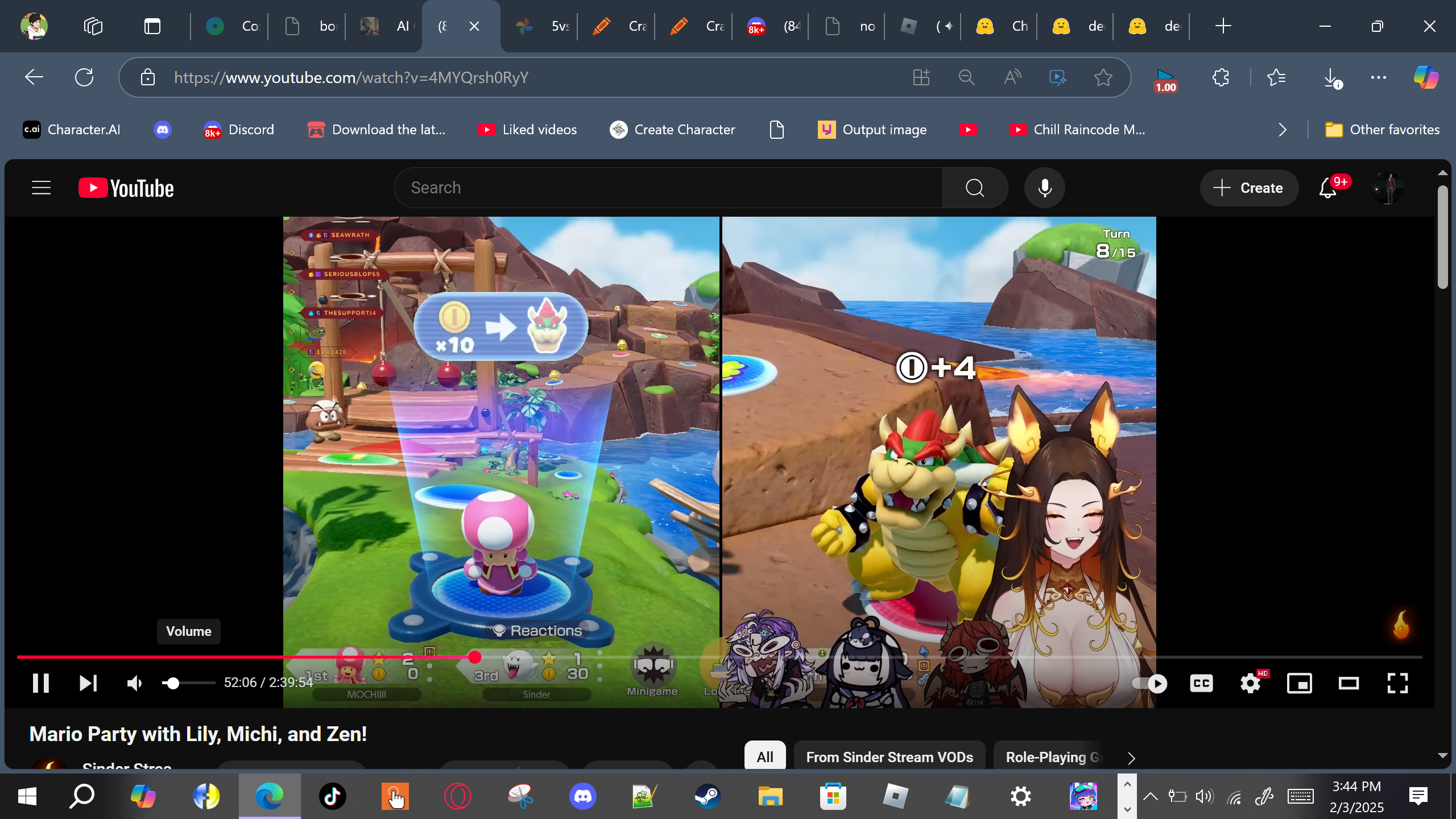This screenshot has height=819, width=1456.
Task: Open Windows taskbar search
Action: tap(82, 796)
